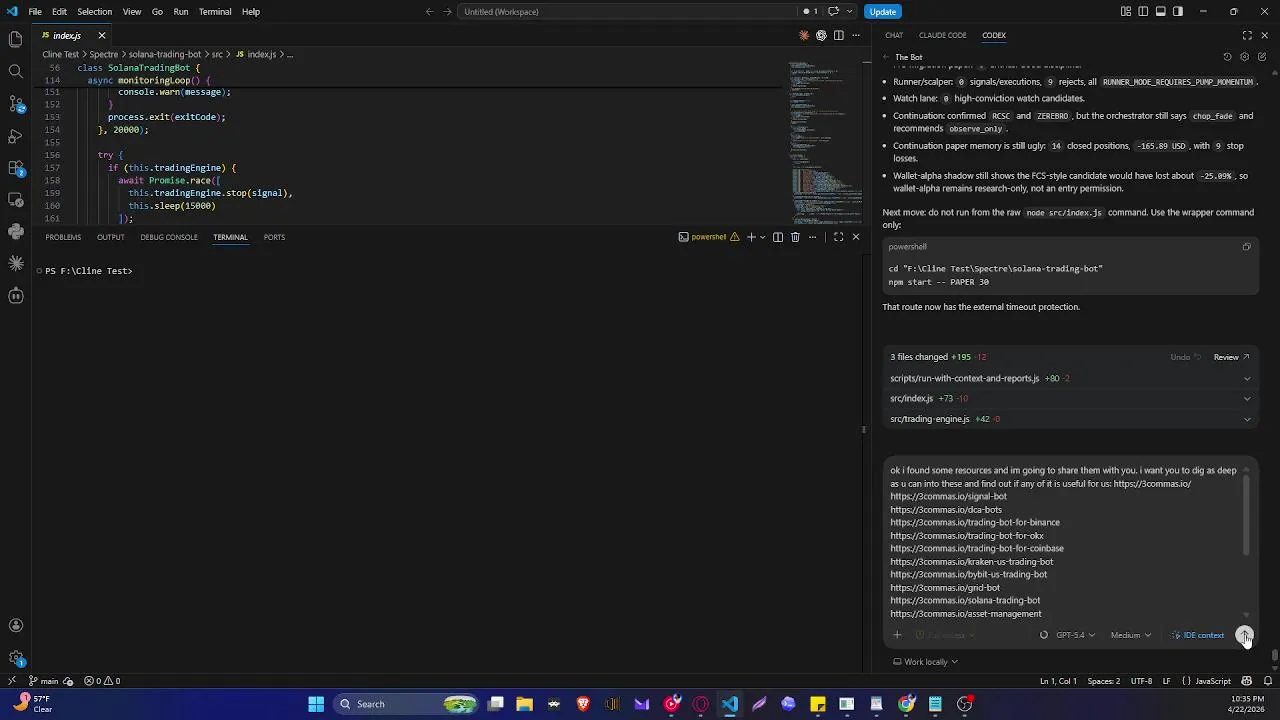Open the Selection menu
This screenshot has height=720, width=1280.
[94, 12]
